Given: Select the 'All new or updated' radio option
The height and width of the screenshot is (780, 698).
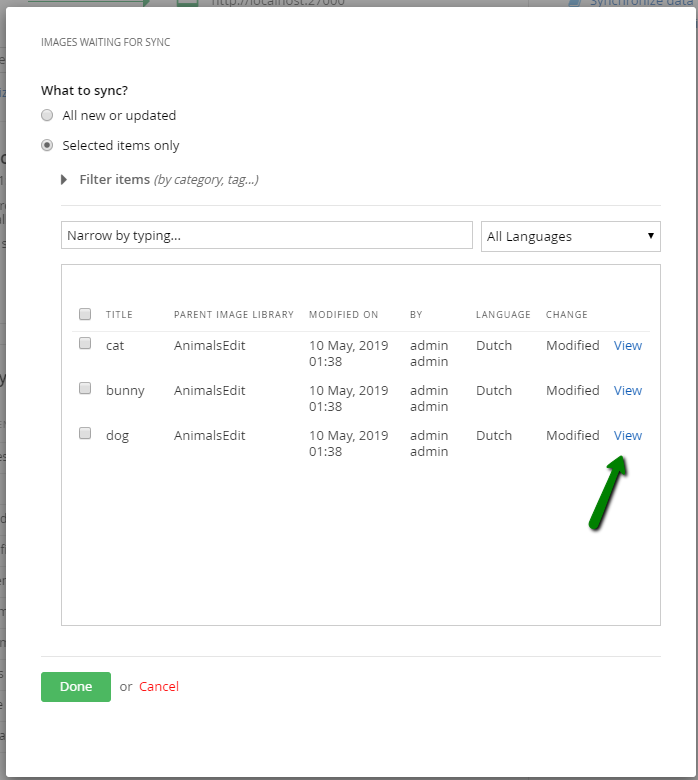Looking at the screenshot, I should click(47, 115).
